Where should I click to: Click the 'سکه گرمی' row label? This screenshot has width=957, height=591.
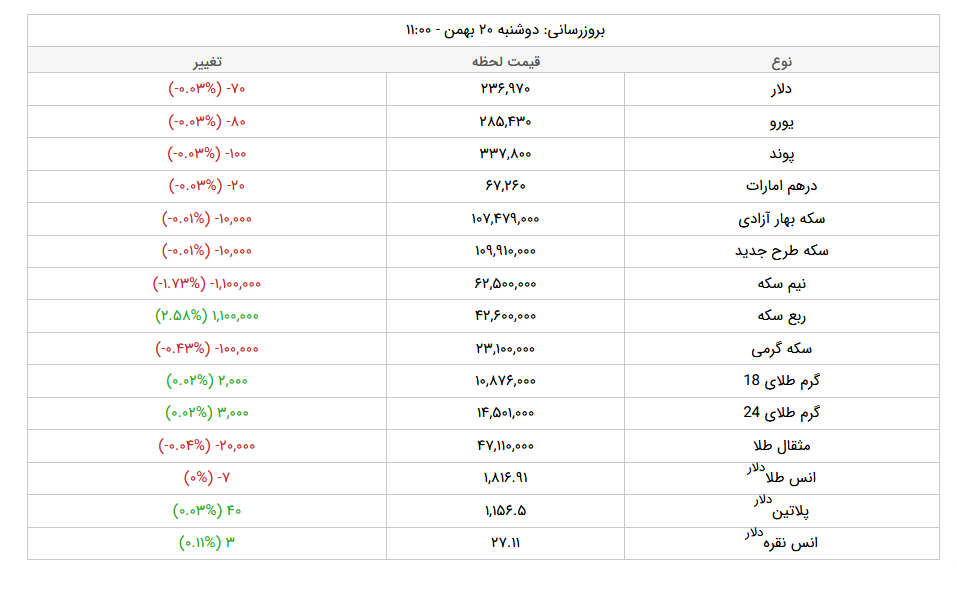tap(781, 349)
